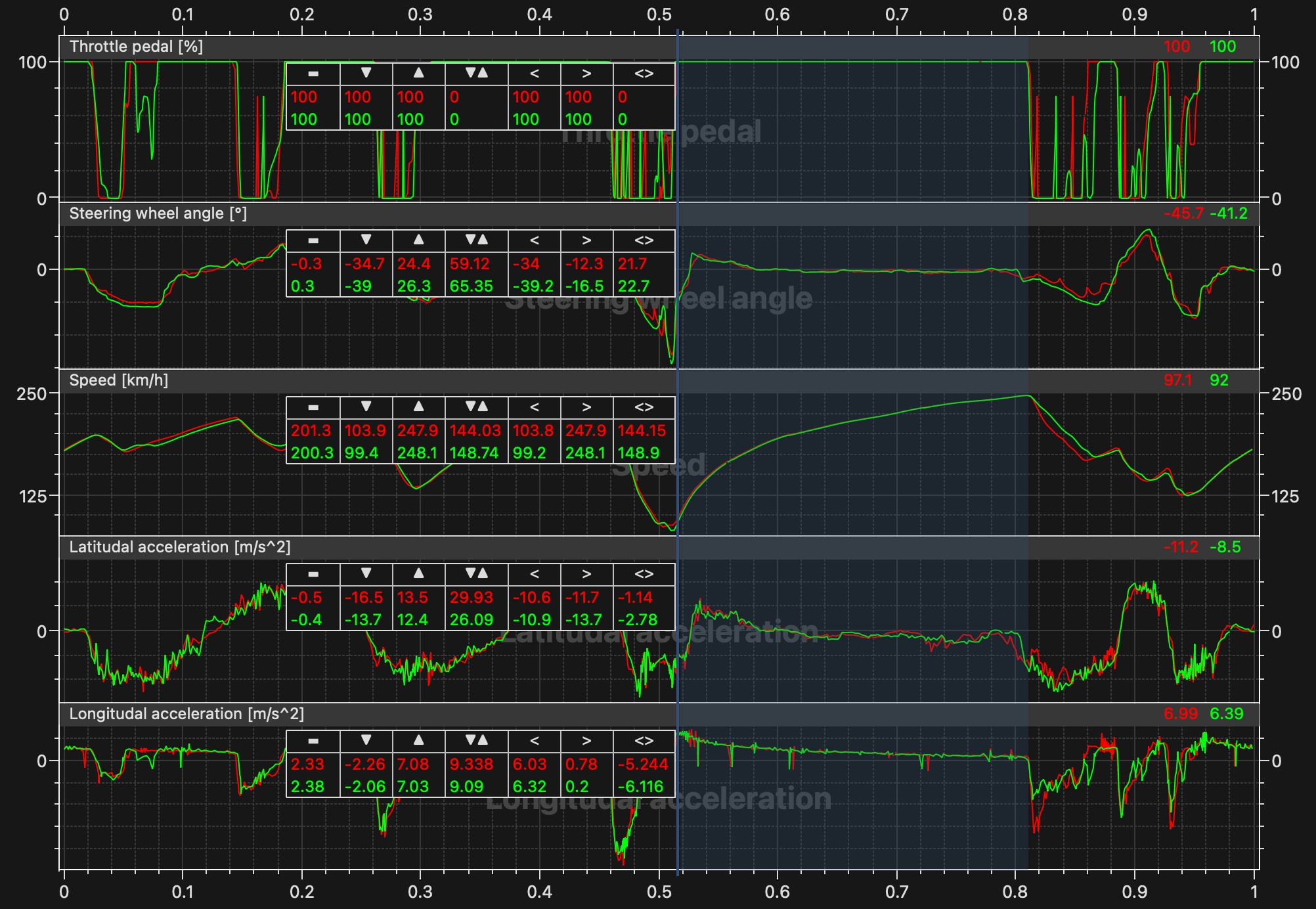Click the left-value (<) icon in Longitudal acceleration table

(533, 741)
